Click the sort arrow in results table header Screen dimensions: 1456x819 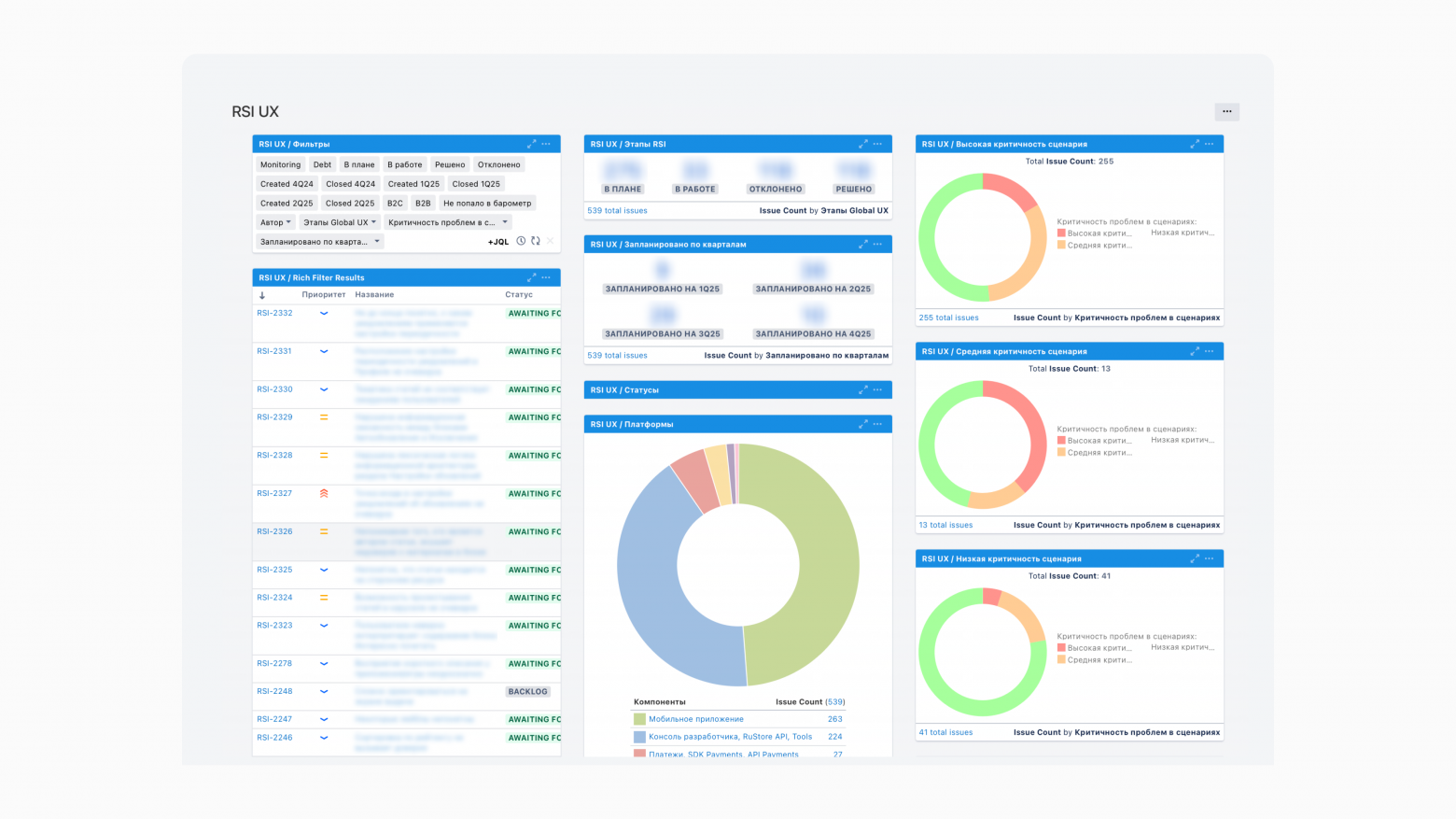(x=262, y=295)
